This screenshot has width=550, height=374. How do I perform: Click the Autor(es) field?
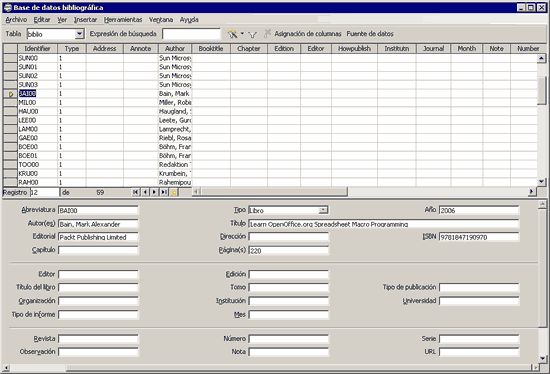98,224
